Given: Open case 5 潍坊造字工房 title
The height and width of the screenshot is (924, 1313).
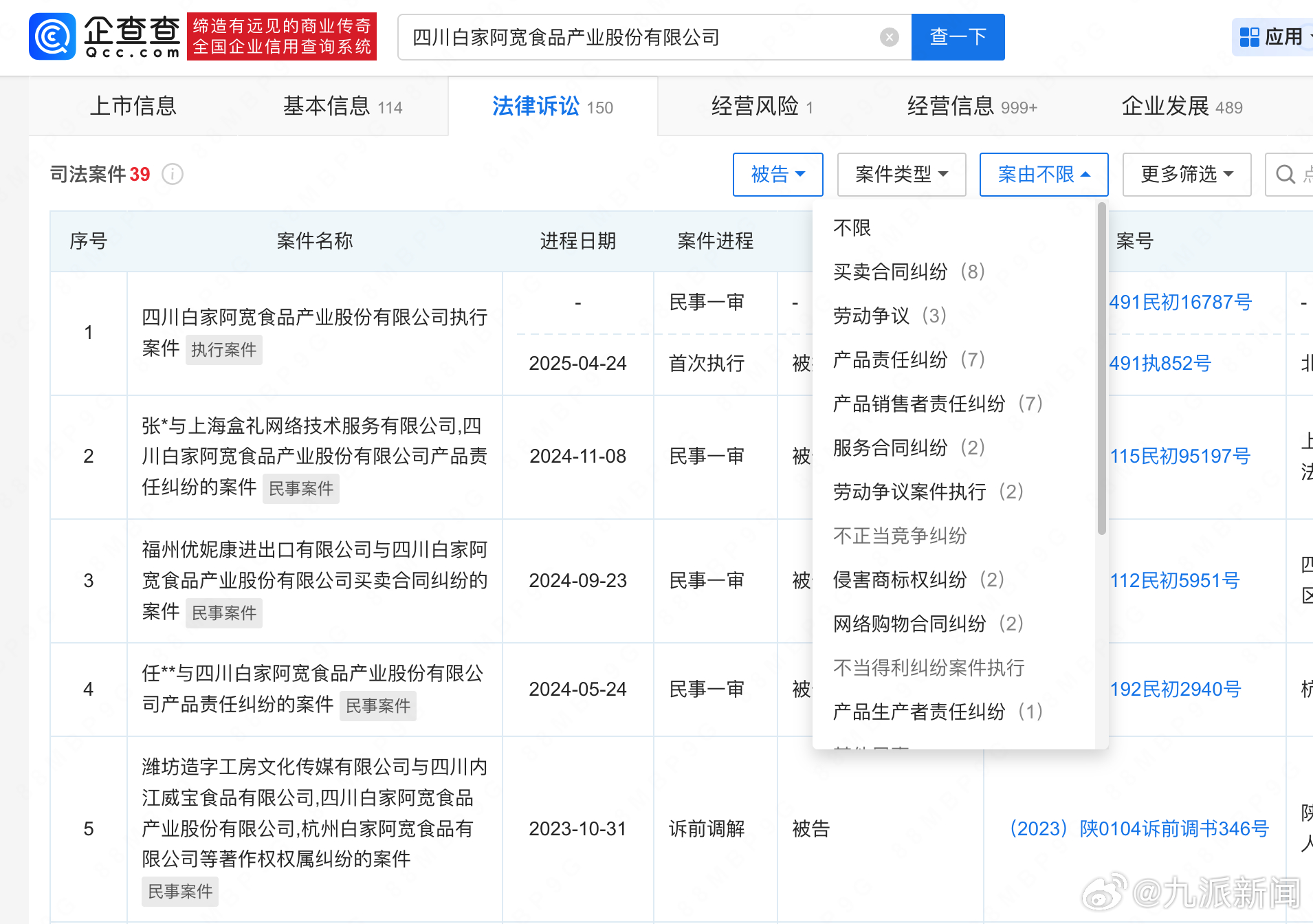Looking at the screenshot, I should [314, 813].
